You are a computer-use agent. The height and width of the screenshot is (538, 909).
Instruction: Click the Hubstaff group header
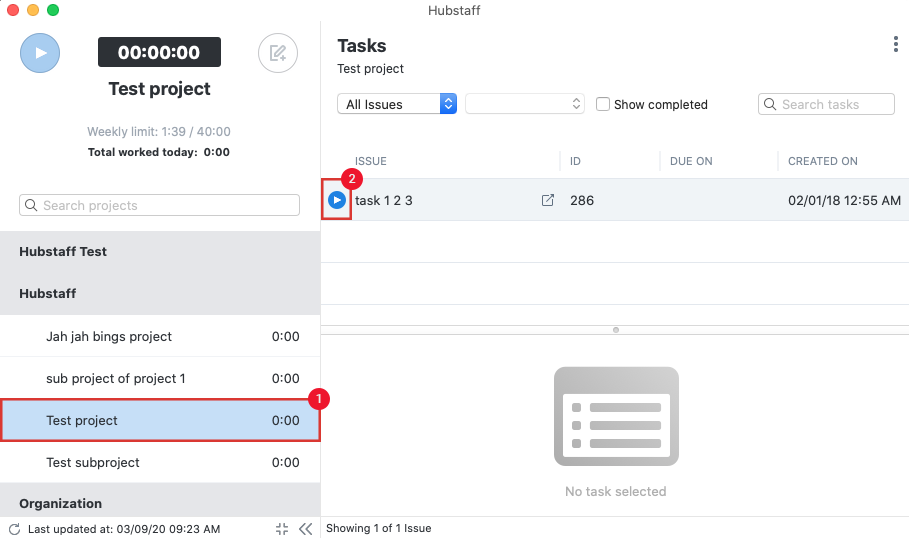(160, 293)
